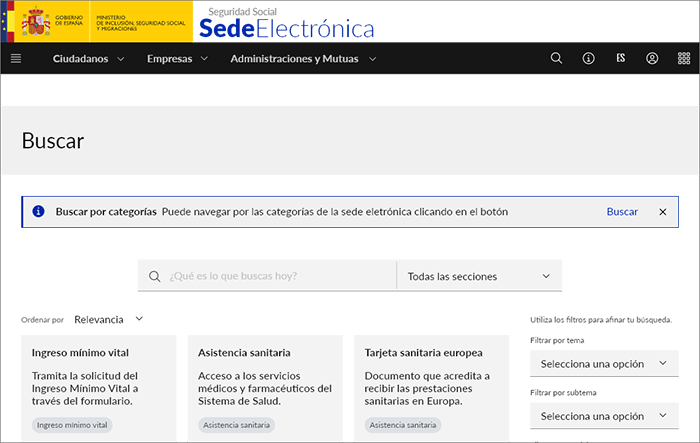Screen dimensions: 700x443
Task: Click the blue info icon in the banner
Action: click(38, 212)
